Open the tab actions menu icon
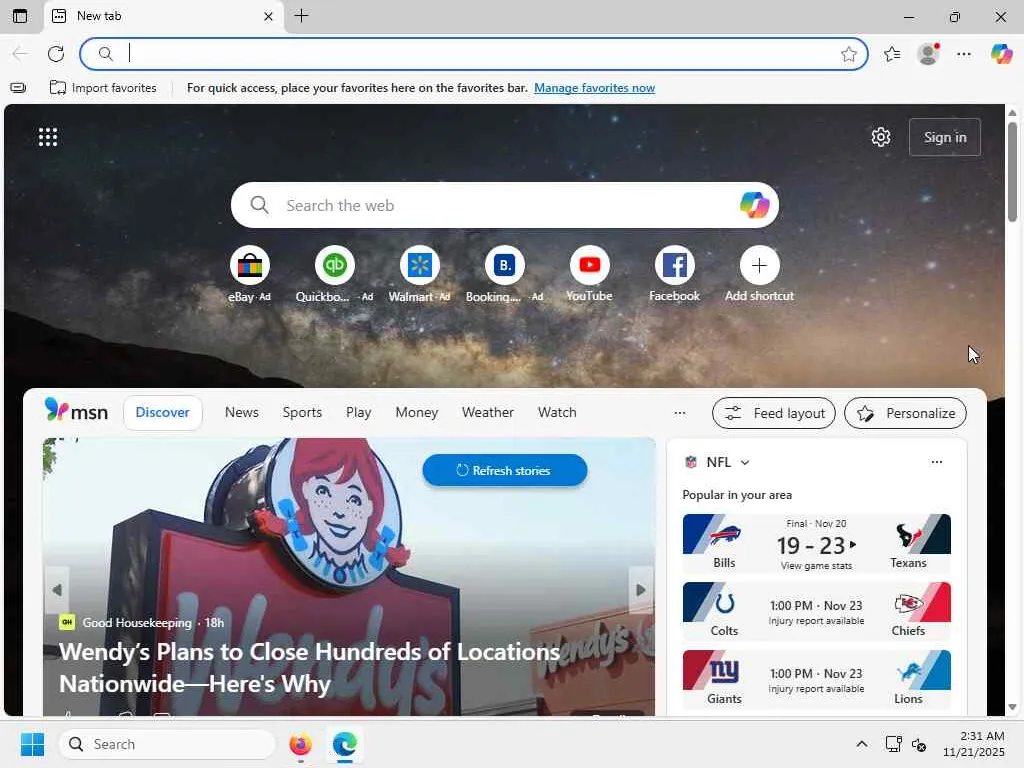The height and width of the screenshot is (768, 1024). pos(20,16)
